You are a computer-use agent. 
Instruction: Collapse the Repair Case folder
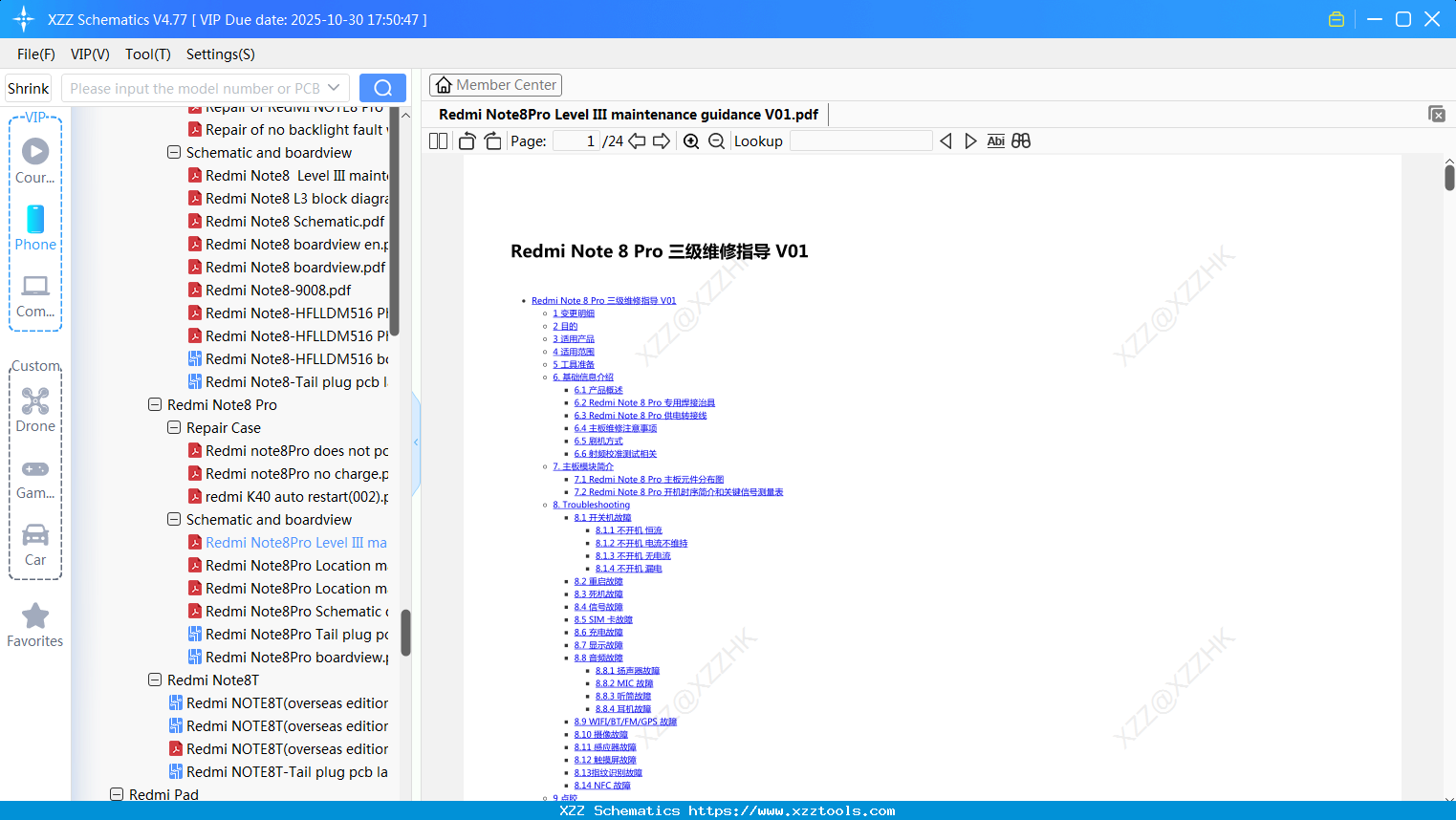(x=174, y=428)
